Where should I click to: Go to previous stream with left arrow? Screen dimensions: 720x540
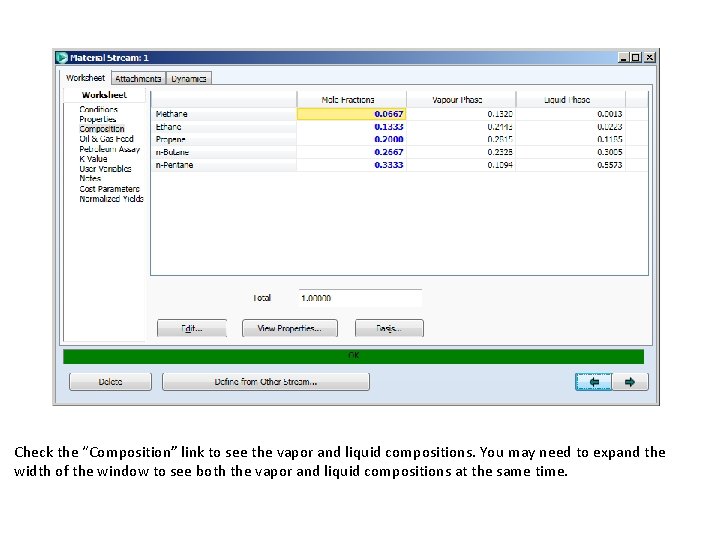tap(593, 382)
